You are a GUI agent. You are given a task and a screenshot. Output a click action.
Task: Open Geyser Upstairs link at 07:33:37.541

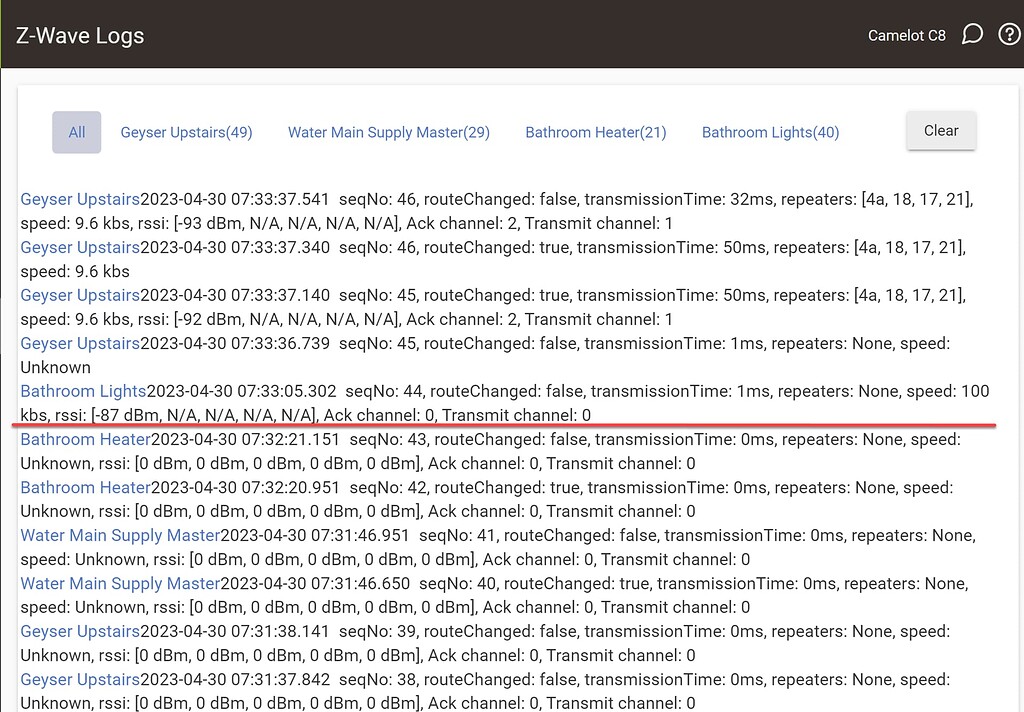point(80,199)
